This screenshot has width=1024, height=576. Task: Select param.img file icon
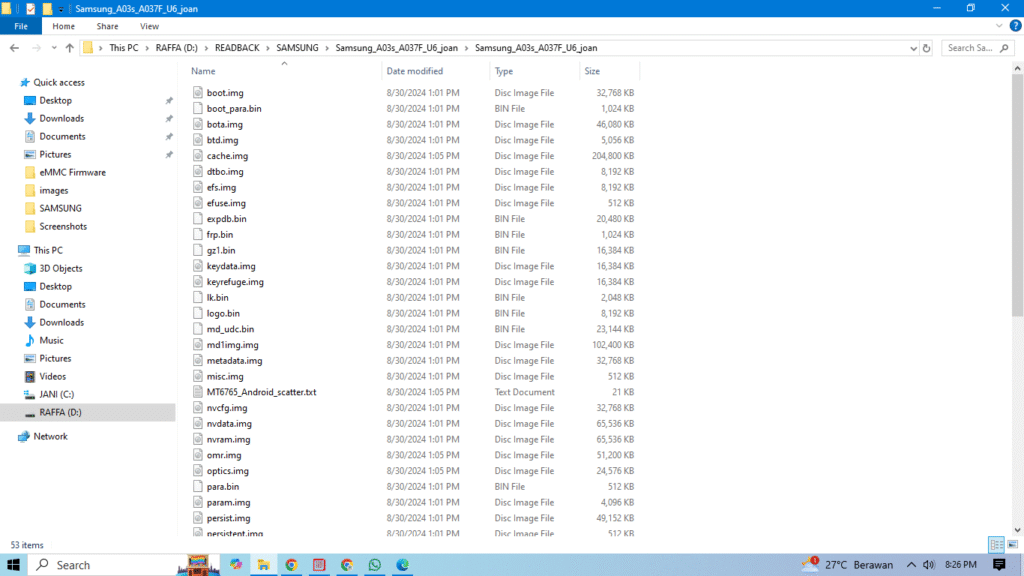tap(198, 502)
